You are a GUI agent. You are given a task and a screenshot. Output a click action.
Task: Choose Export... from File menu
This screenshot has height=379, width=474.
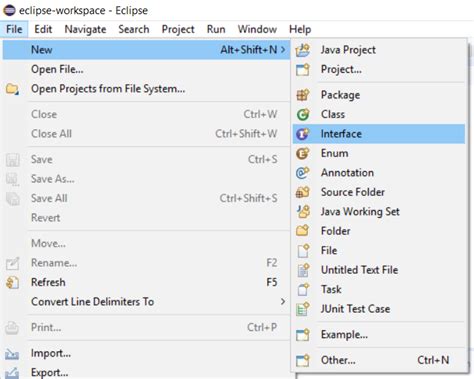tap(146, 372)
